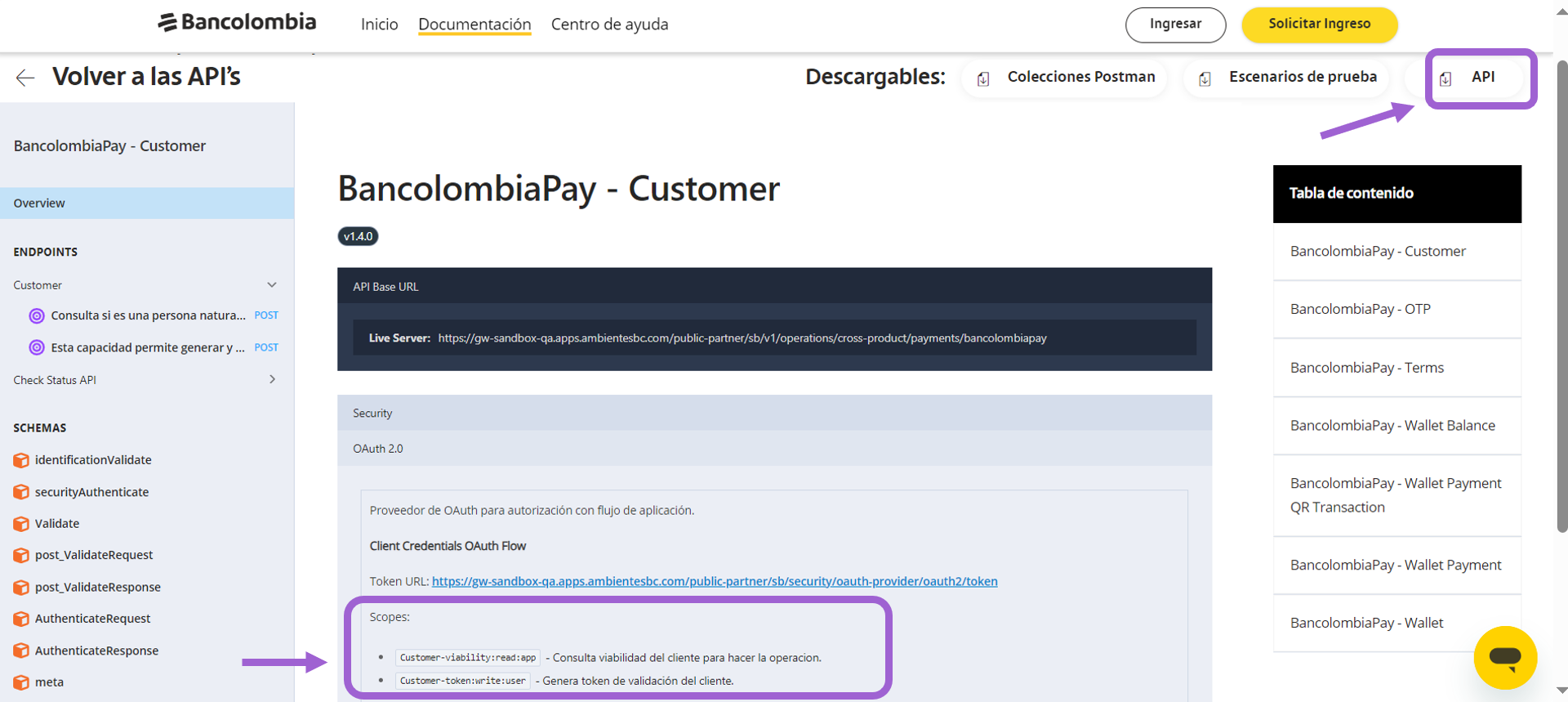Click the orange cube icon for meta
Image resolution: width=1568 pixels, height=702 pixels.
click(21, 682)
